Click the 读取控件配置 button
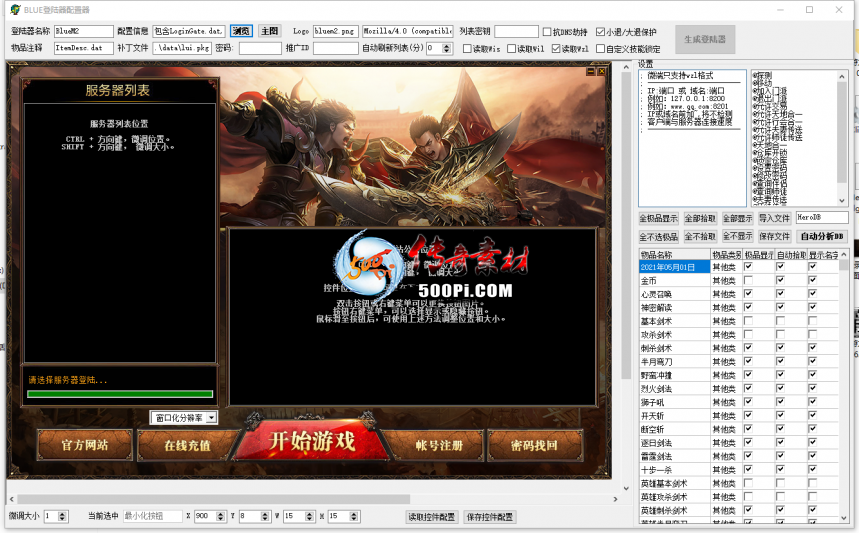Screen dimensions: 860x533 coord(431,517)
